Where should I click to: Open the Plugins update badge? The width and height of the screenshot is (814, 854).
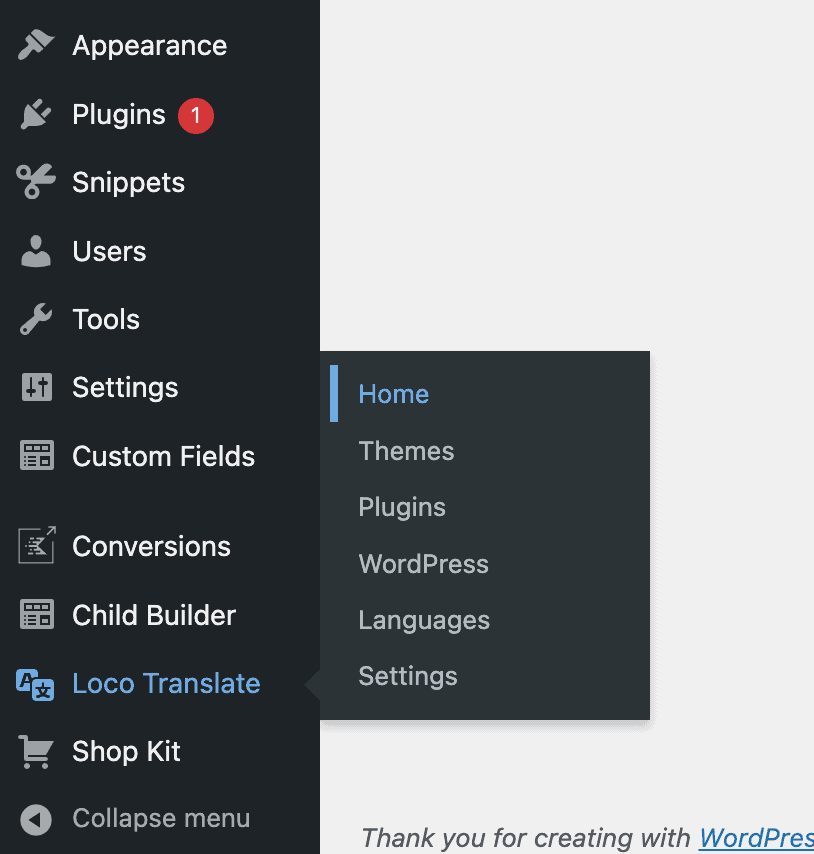[x=196, y=115]
